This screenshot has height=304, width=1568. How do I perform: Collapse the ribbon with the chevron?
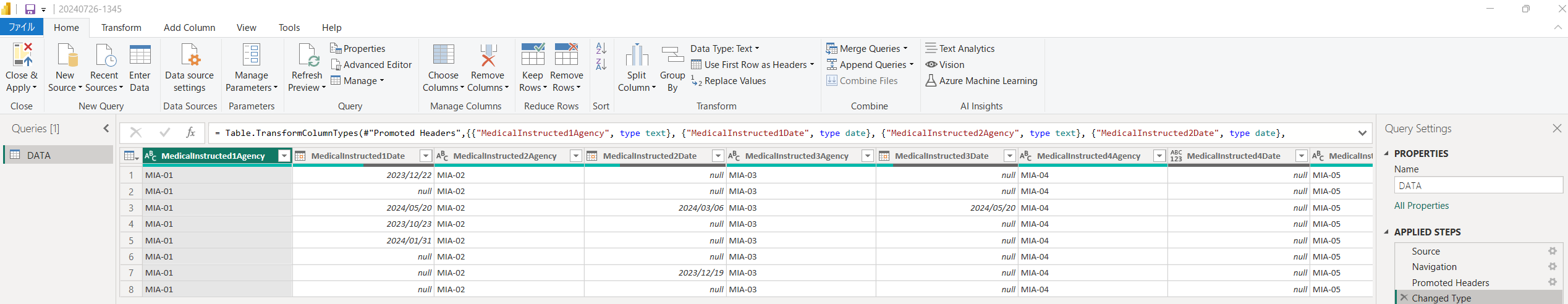pyautogui.click(x=1557, y=27)
